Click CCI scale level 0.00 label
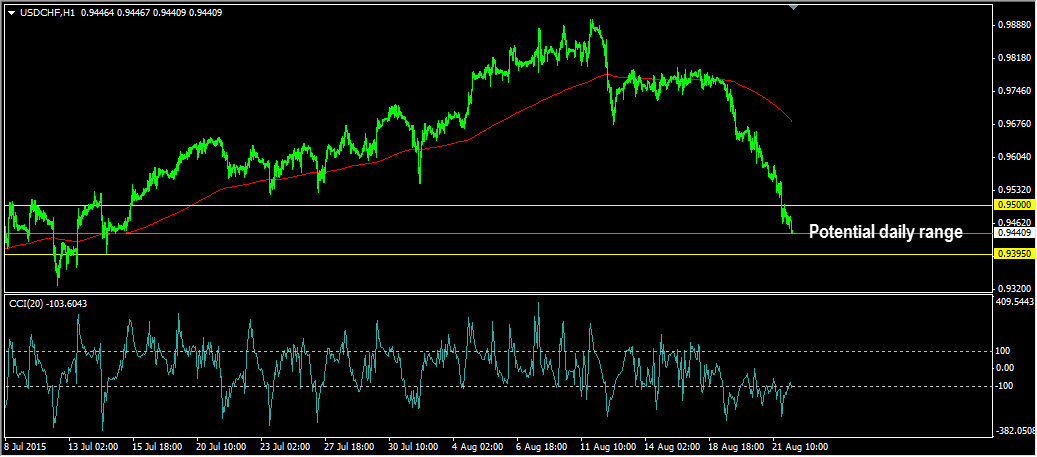Screen dimensions: 1037x457 [1007, 368]
